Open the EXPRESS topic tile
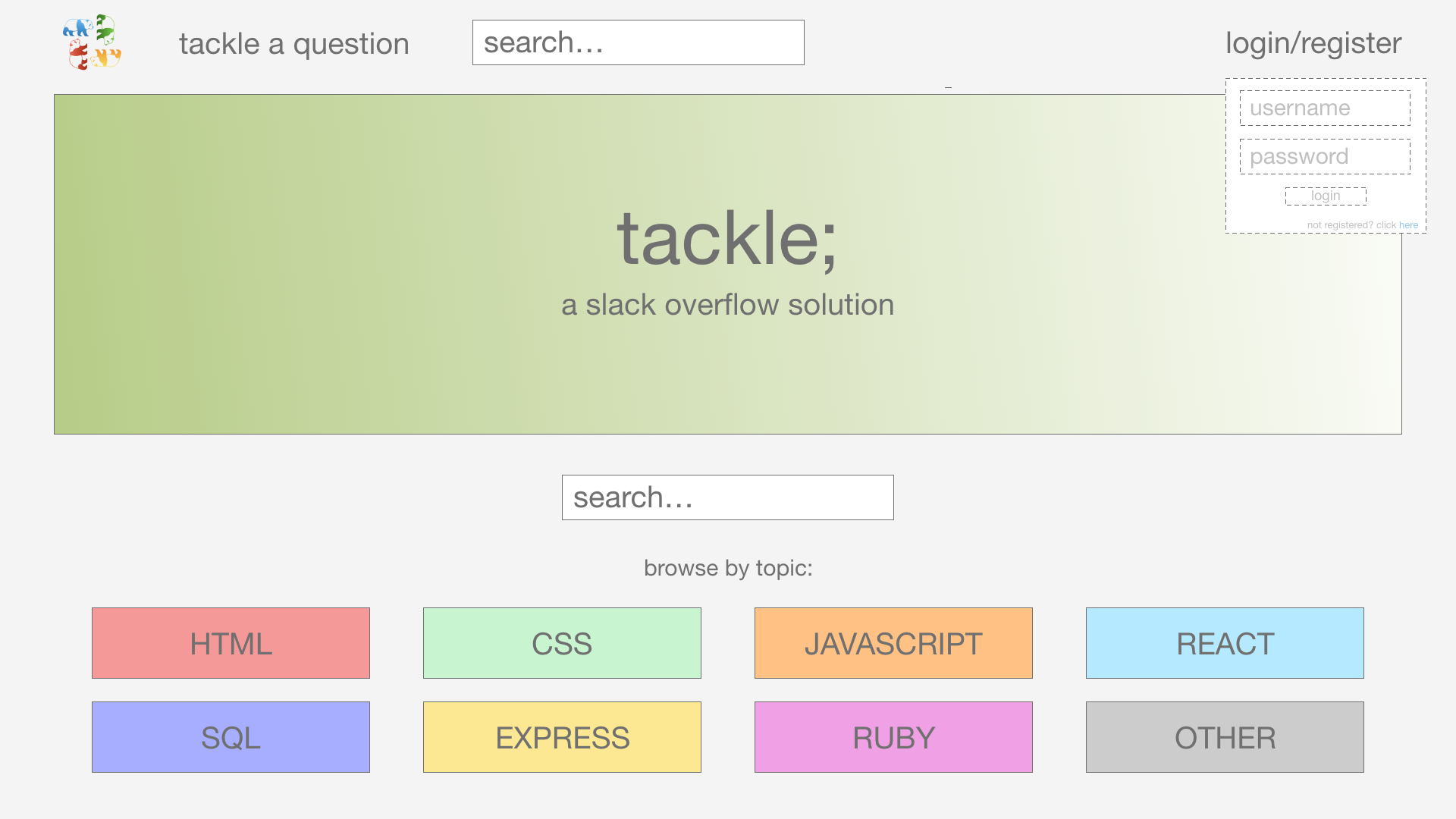1456x819 pixels. pyautogui.click(x=562, y=737)
